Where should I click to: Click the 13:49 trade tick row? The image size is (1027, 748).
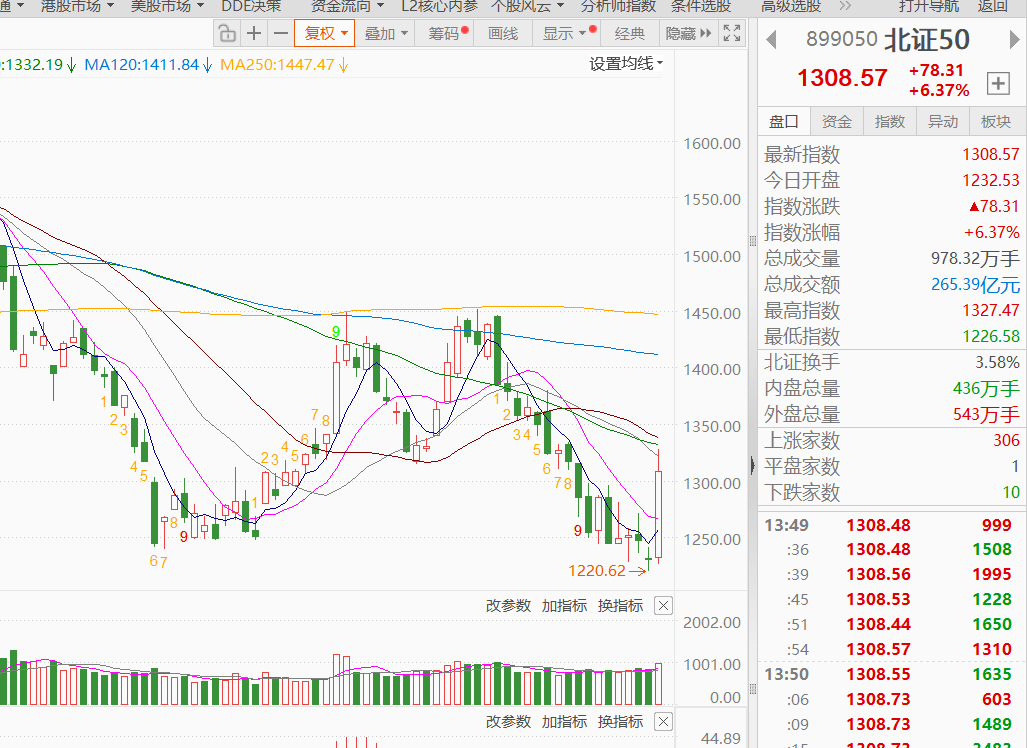(891, 525)
